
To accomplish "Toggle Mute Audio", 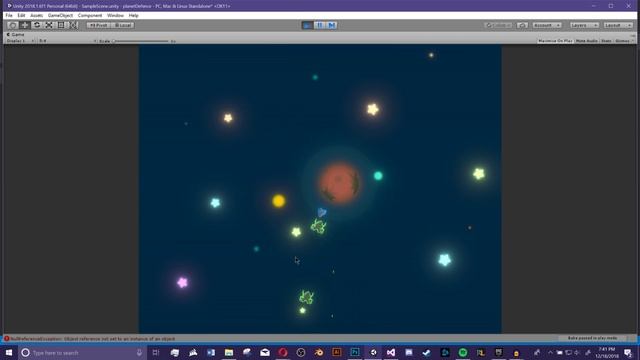I will pyautogui.click(x=587, y=41).
